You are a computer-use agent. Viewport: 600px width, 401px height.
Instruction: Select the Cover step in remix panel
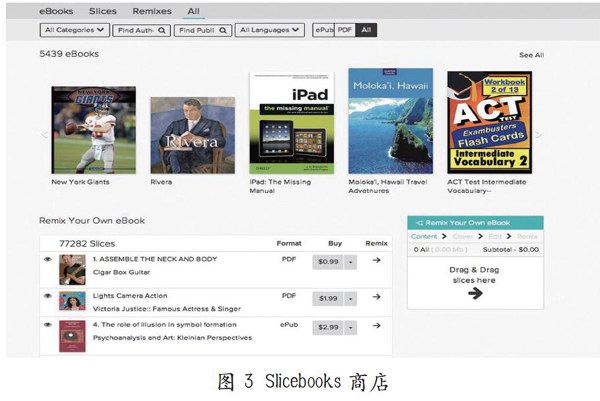(462, 236)
